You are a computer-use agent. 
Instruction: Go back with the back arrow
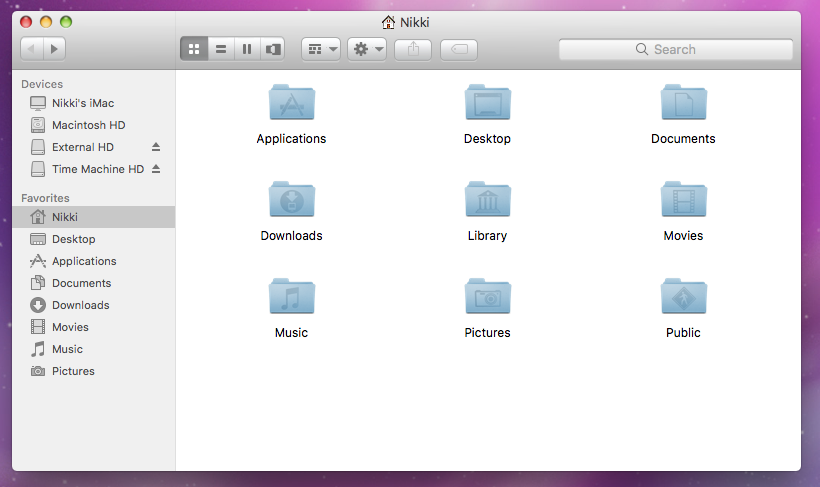[x=31, y=49]
